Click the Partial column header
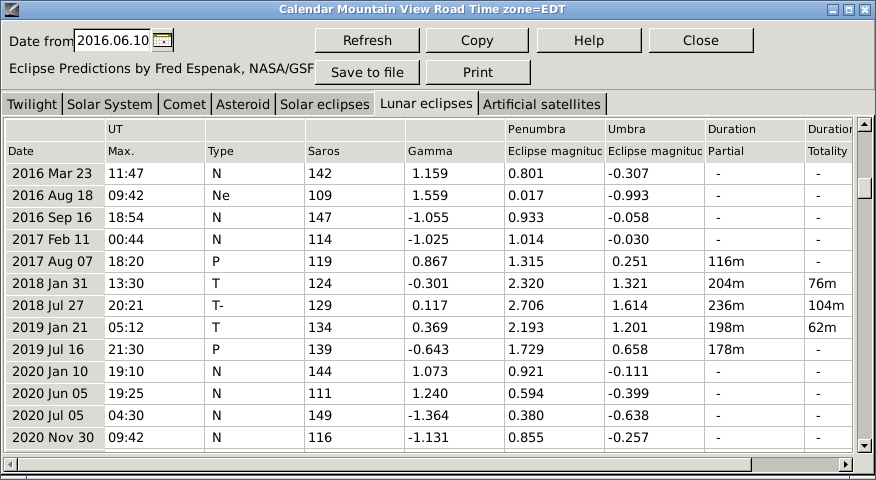This screenshot has width=876, height=480. [755, 151]
